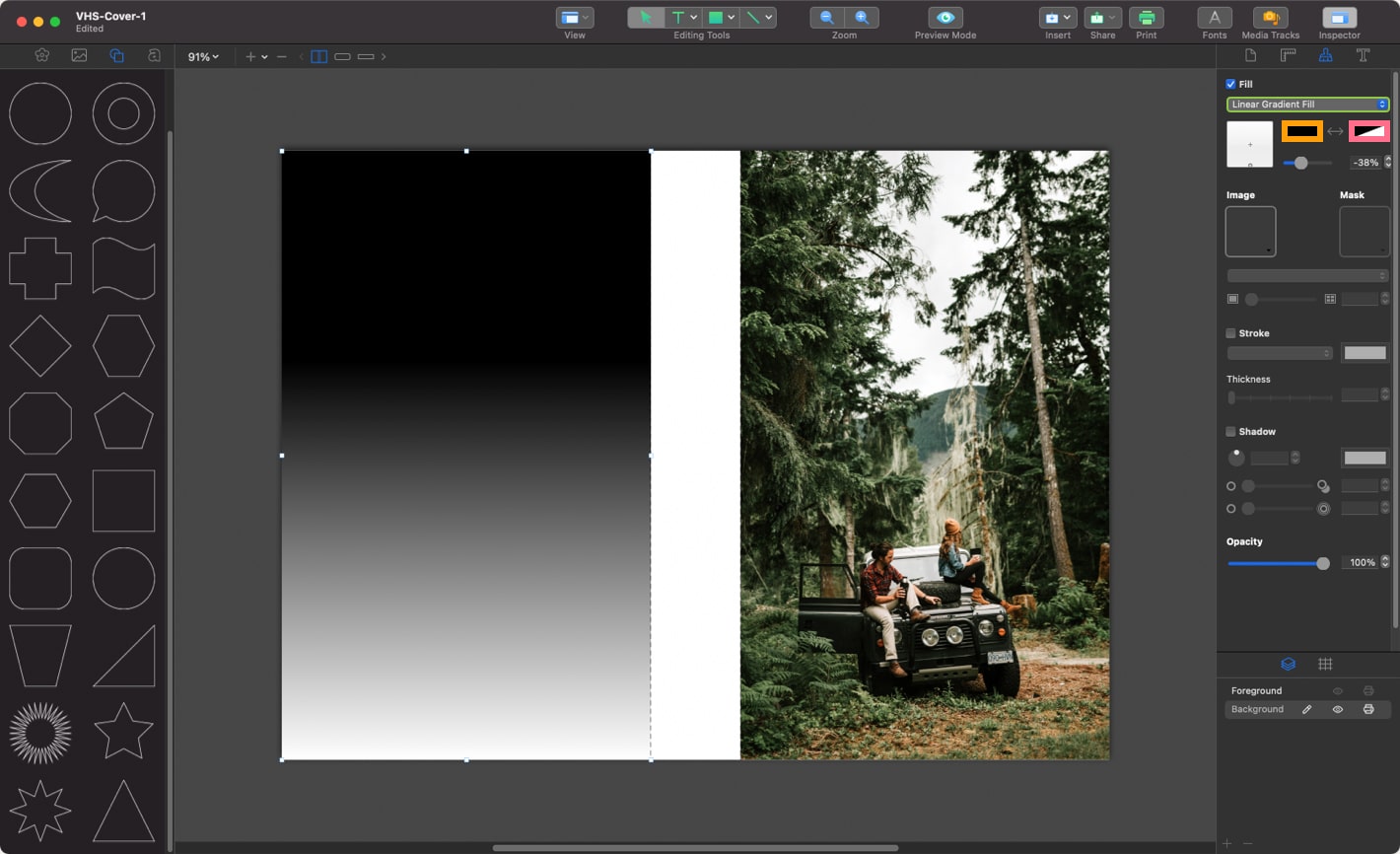This screenshot has height=854, width=1400.
Task: Show the grid tab in layers panel
Action: coord(1325,664)
